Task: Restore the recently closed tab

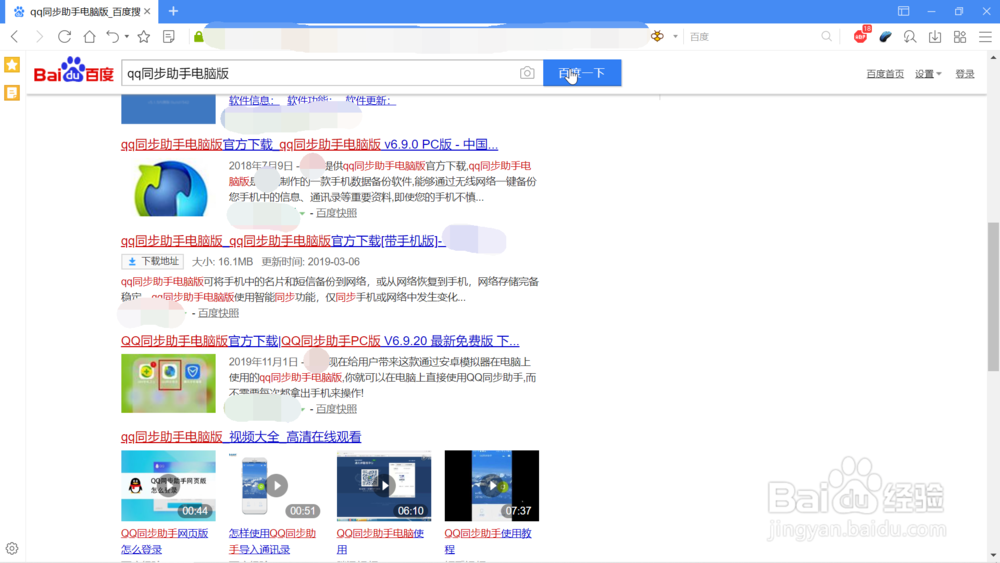Action: pos(112,36)
